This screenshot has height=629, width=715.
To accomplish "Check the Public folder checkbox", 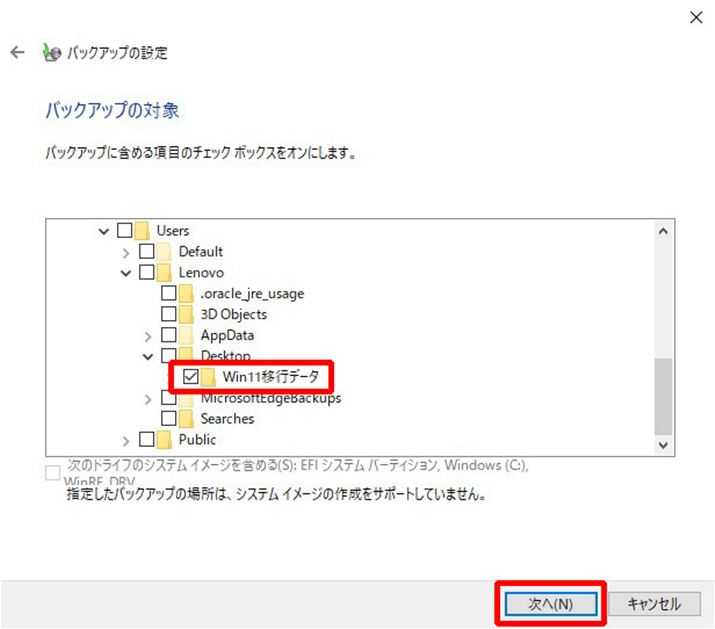I will point(146,439).
